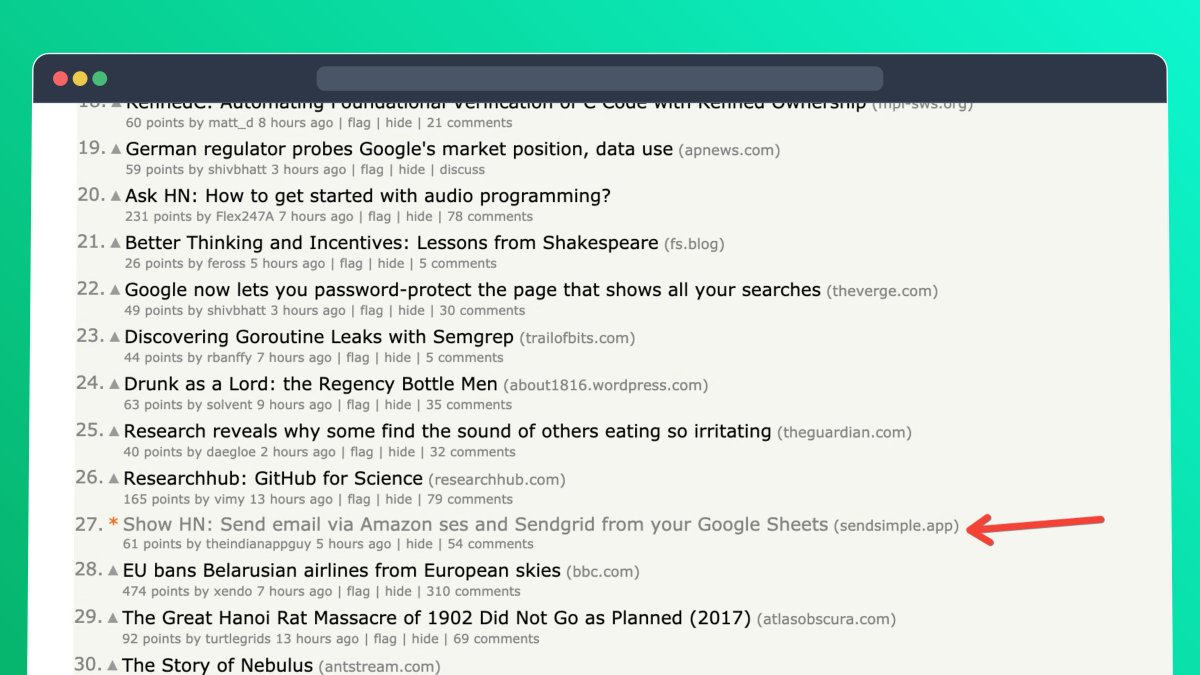Hide the Show HN sendsimple.app post
Image resolution: width=1200 pixels, height=675 pixels.
tap(419, 544)
